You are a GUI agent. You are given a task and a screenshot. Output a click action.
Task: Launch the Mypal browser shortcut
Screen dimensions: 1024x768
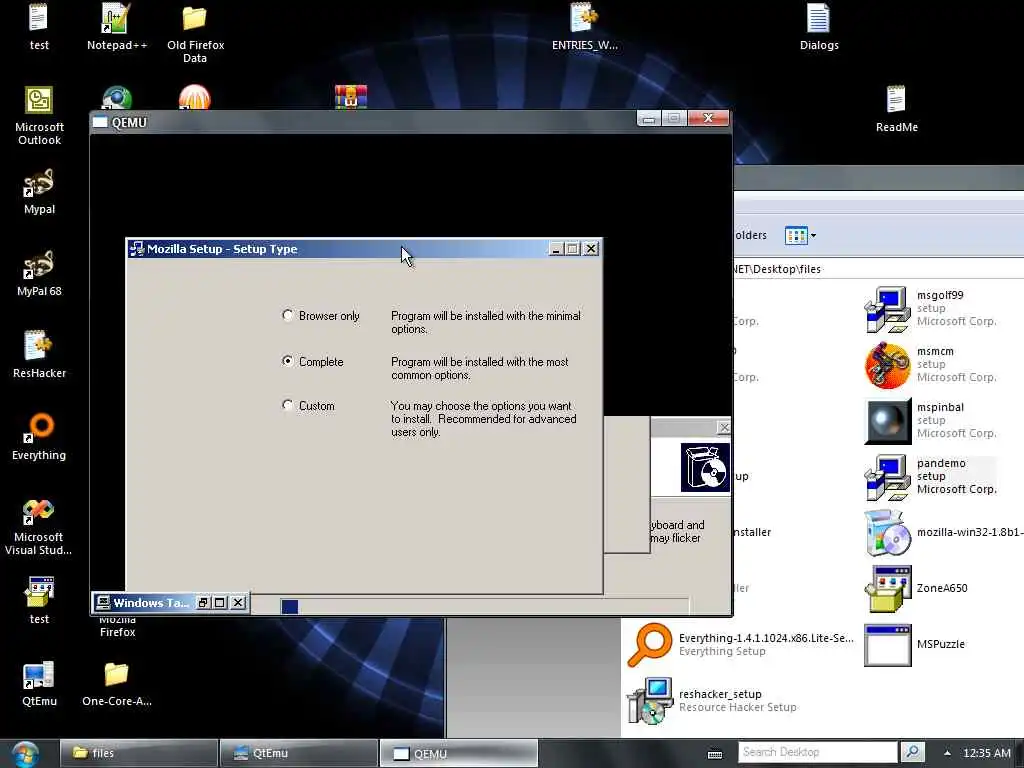39,191
